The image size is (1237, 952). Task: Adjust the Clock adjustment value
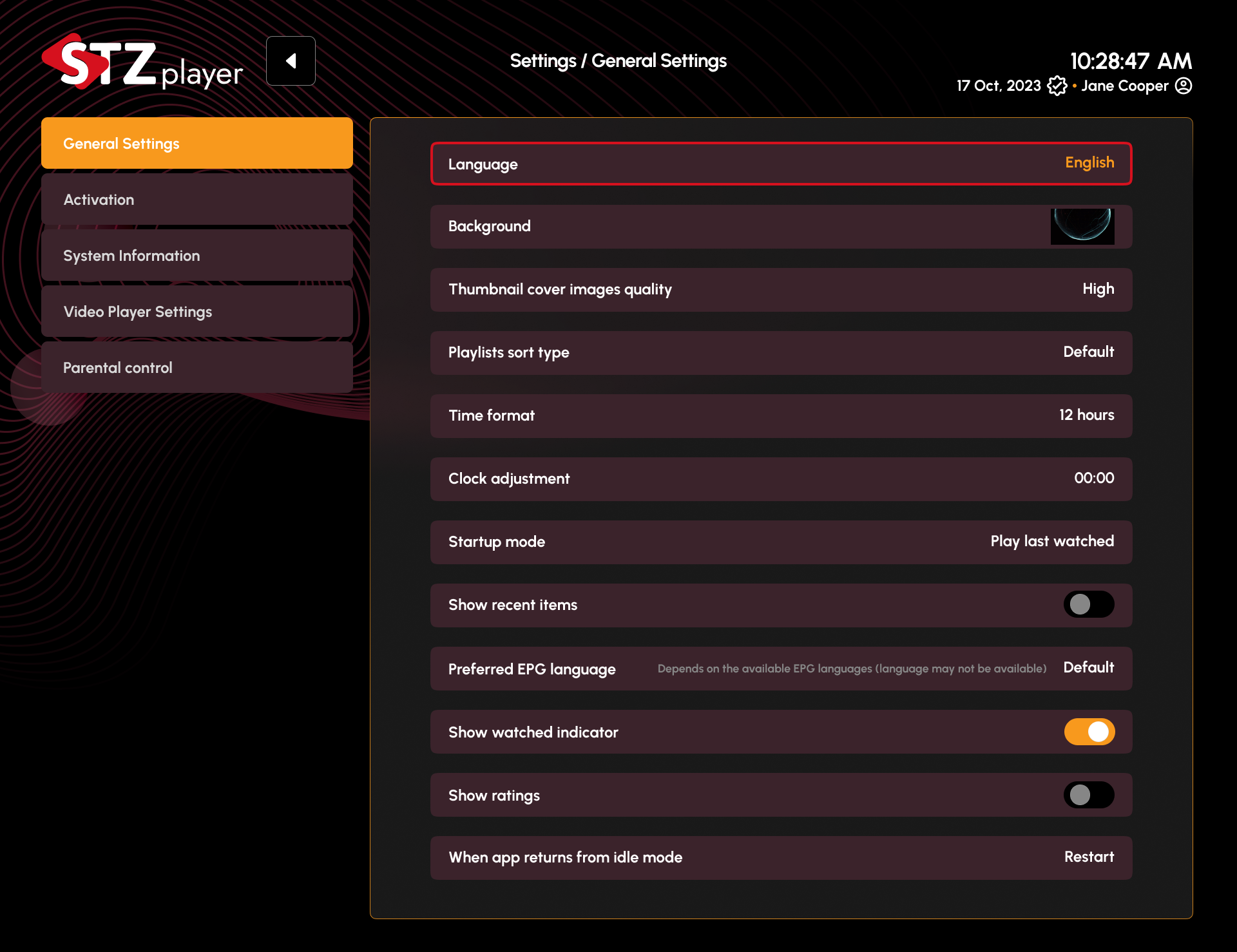pyautogui.click(x=781, y=479)
